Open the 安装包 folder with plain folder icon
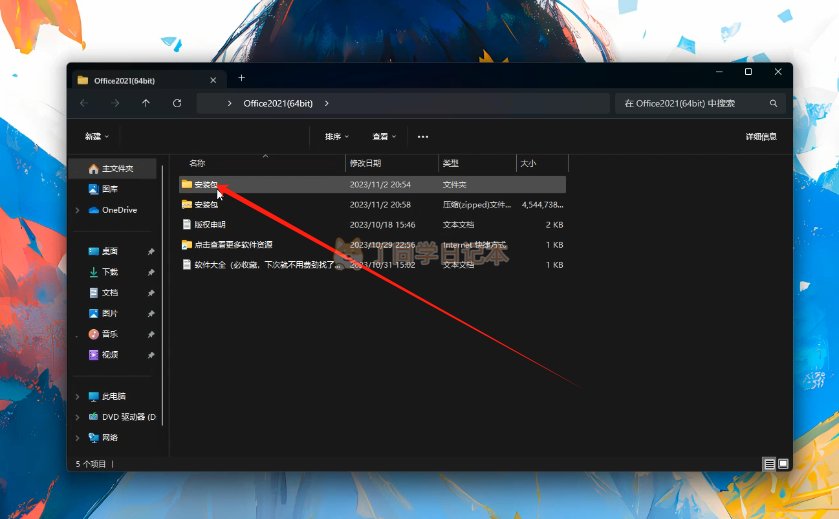The width and height of the screenshot is (839, 519). point(205,184)
